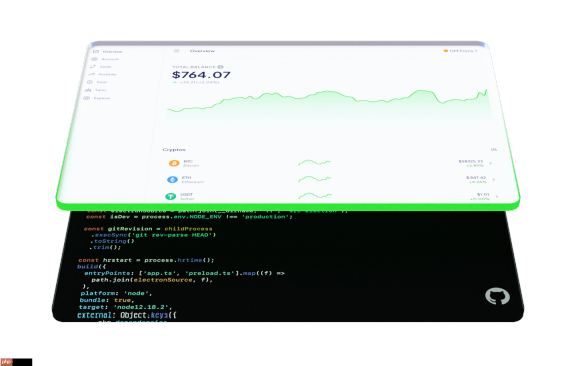Select the Portfolio sidebar entry

pyautogui.click(x=107, y=75)
